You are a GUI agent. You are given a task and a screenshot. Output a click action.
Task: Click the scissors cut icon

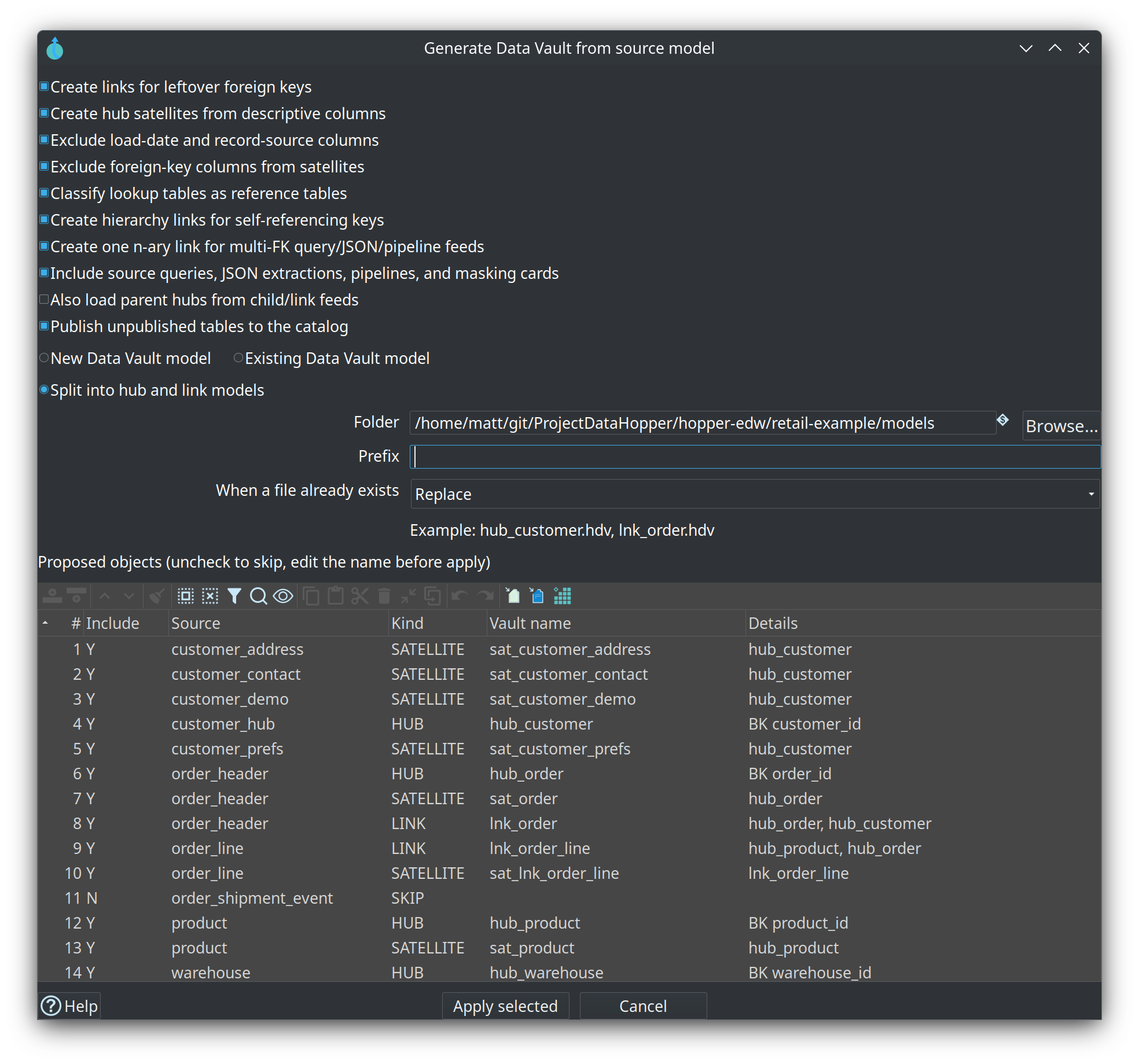[x=359, y=596]
